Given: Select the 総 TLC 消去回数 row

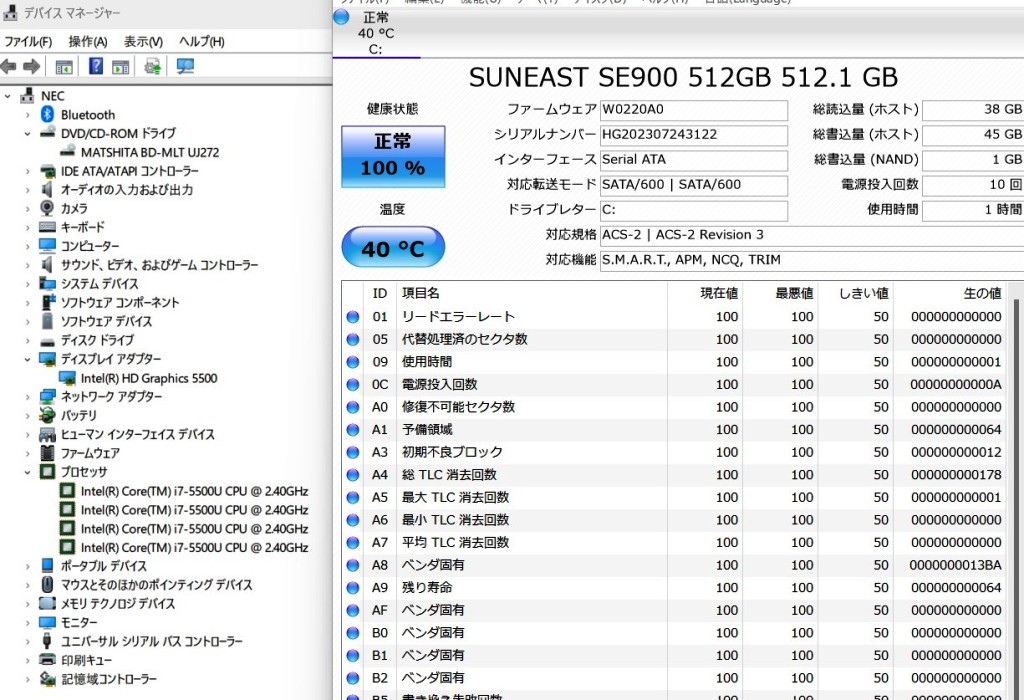Looking at the screenshot, I should coord(673,475).
